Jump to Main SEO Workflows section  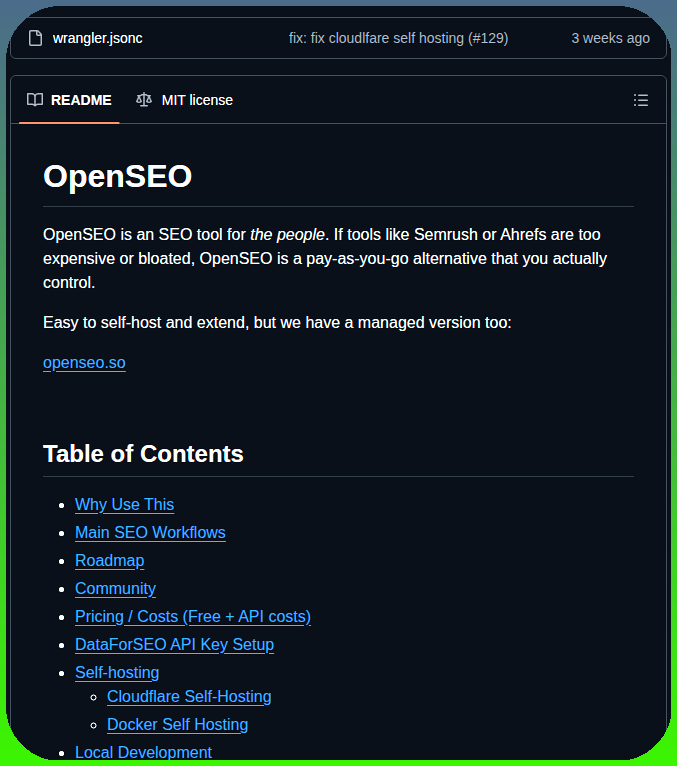pyautogui.click(x=150, y=532)
